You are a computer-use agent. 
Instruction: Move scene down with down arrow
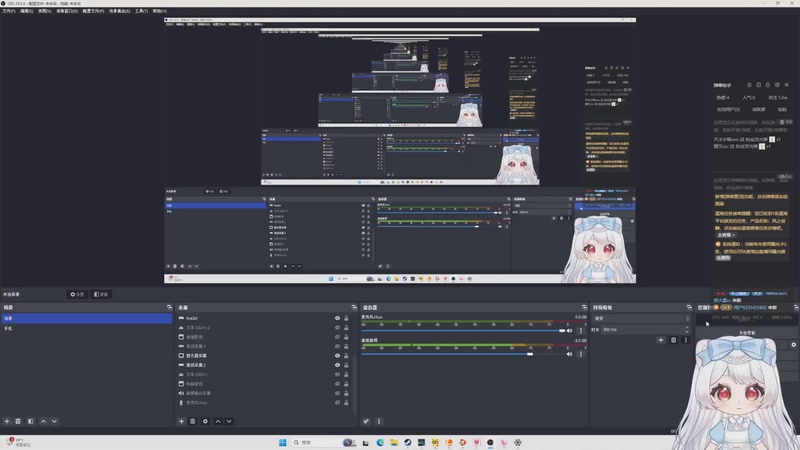tap(54, 421)
